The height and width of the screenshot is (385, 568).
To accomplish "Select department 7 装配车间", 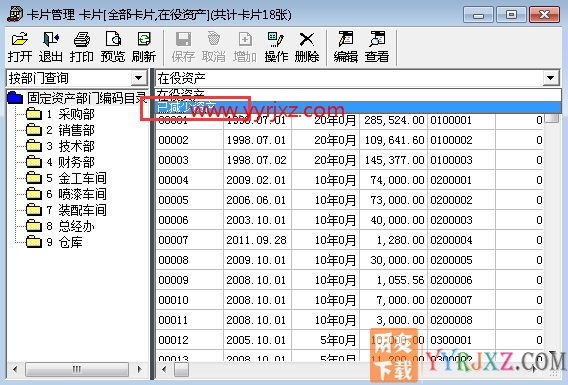I will 76,210.
